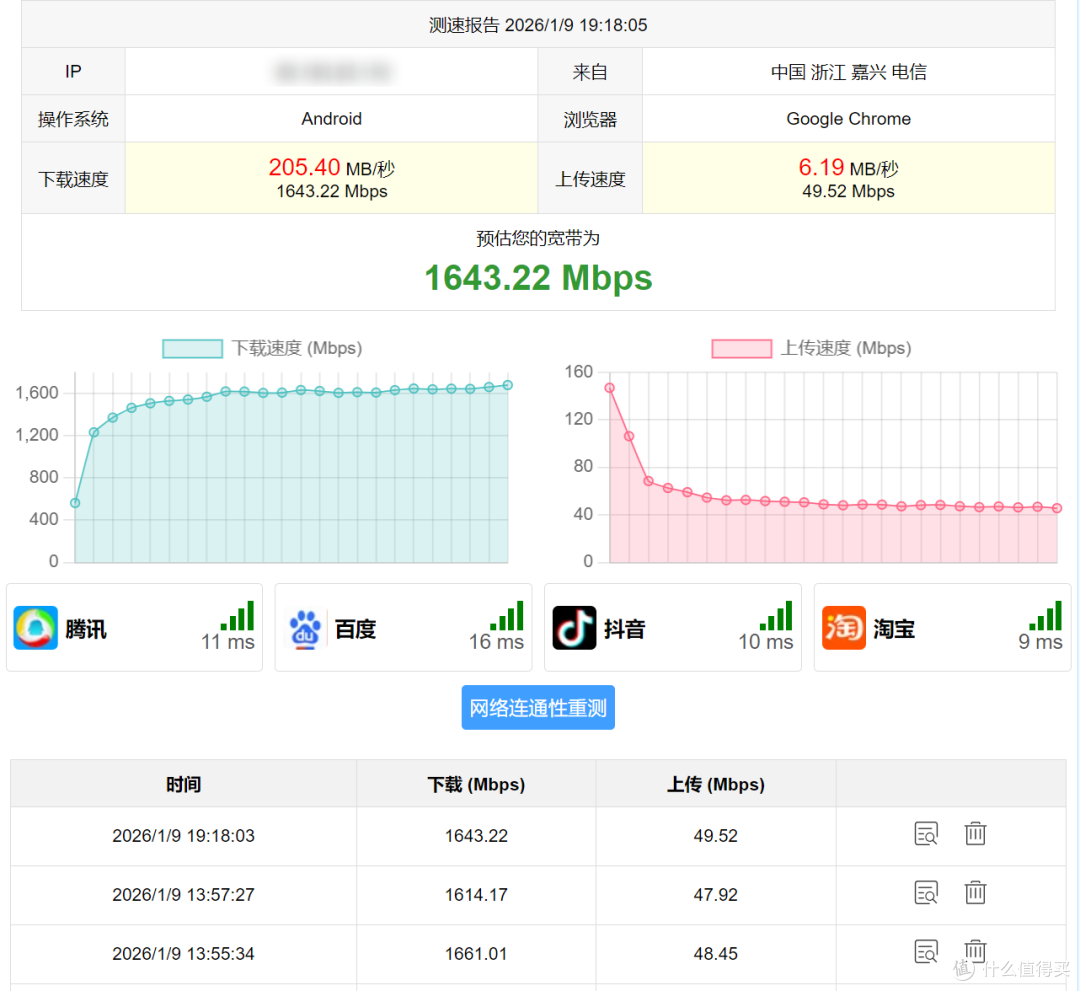Click the 11 ms Tencent latency value
Image resolution: width=1080 pixels, height=991 pixels.
[x=228, y=643]
